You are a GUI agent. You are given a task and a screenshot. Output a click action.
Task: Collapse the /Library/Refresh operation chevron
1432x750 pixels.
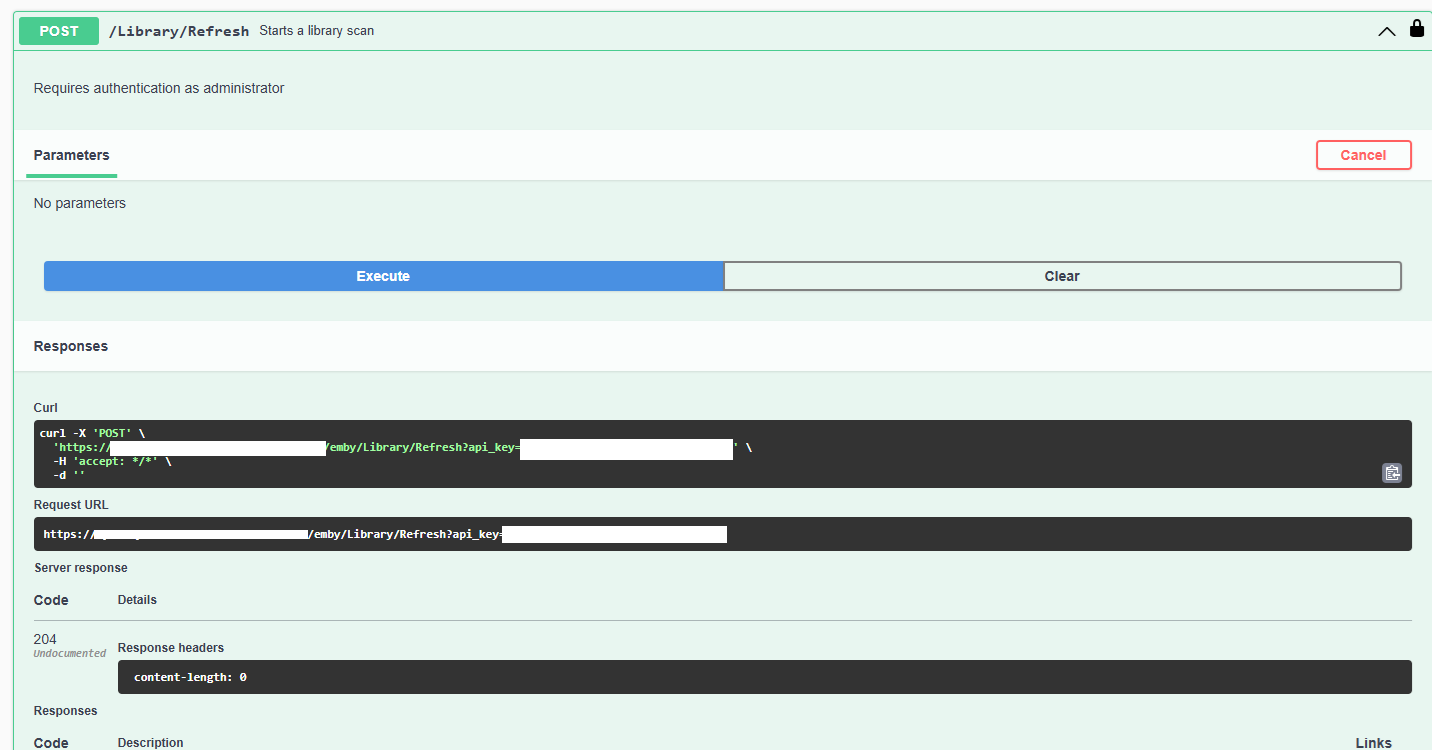coord(1386,31)
